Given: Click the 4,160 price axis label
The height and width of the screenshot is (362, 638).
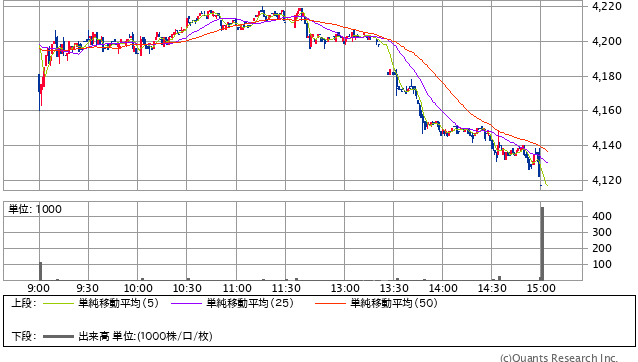Looking at the screenshot, I should point(607,110).
